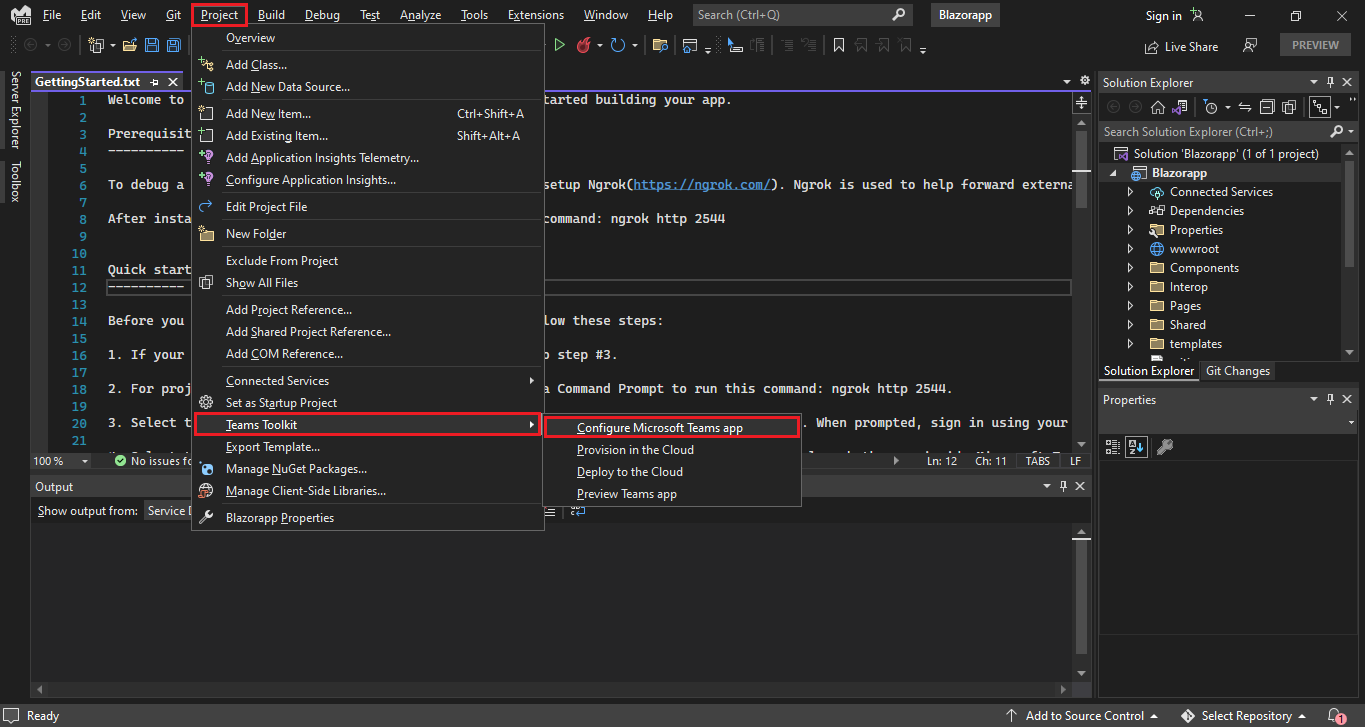Image resolution: width=1365 pixels, height=727 pixels.
Task: Close the GettingStarted.txt tab
Action: click(173, 82)
